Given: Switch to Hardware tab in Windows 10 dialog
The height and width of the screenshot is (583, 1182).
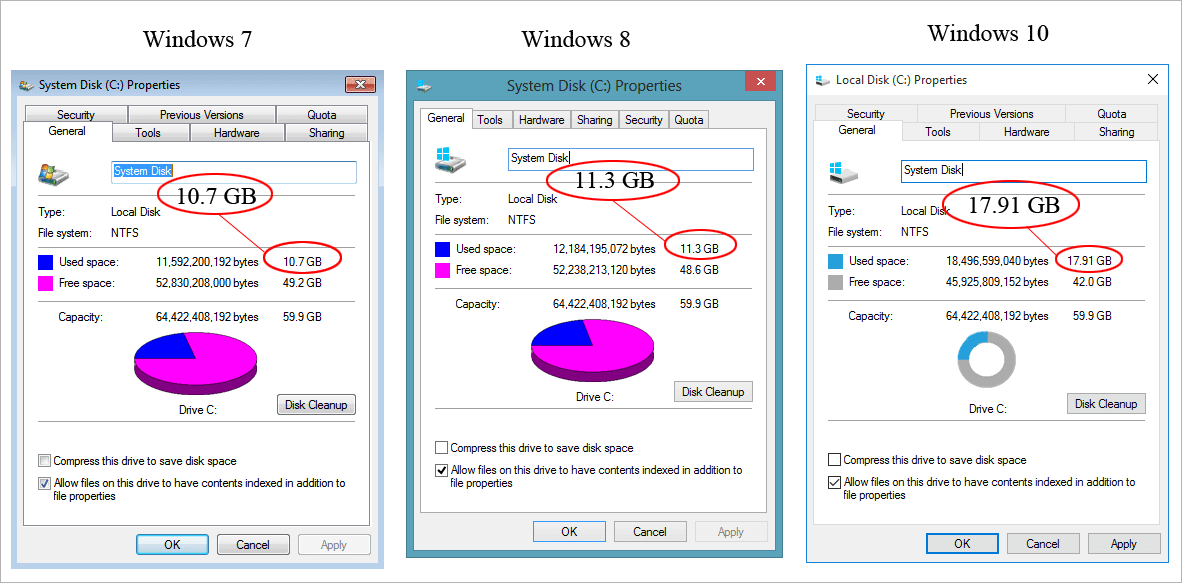Looking at the screenshot, I should [x=1027, y=132].
